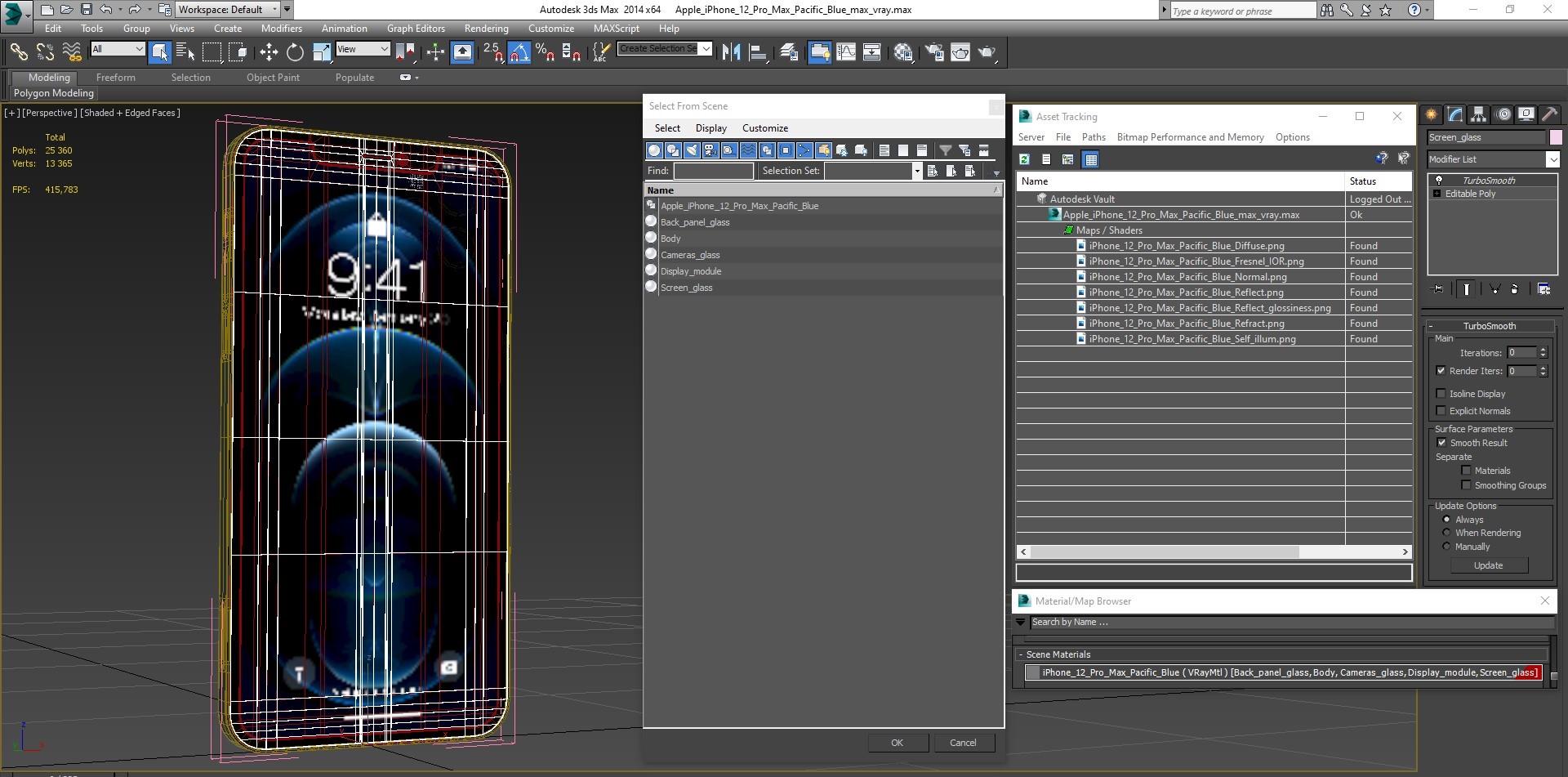Image resolution: width=1568 pixels, height=777 pixels.
Task: Click the iPhone_12_Pro_Max_Pacific_Blue material swatch
Action: pos(1033,672)
